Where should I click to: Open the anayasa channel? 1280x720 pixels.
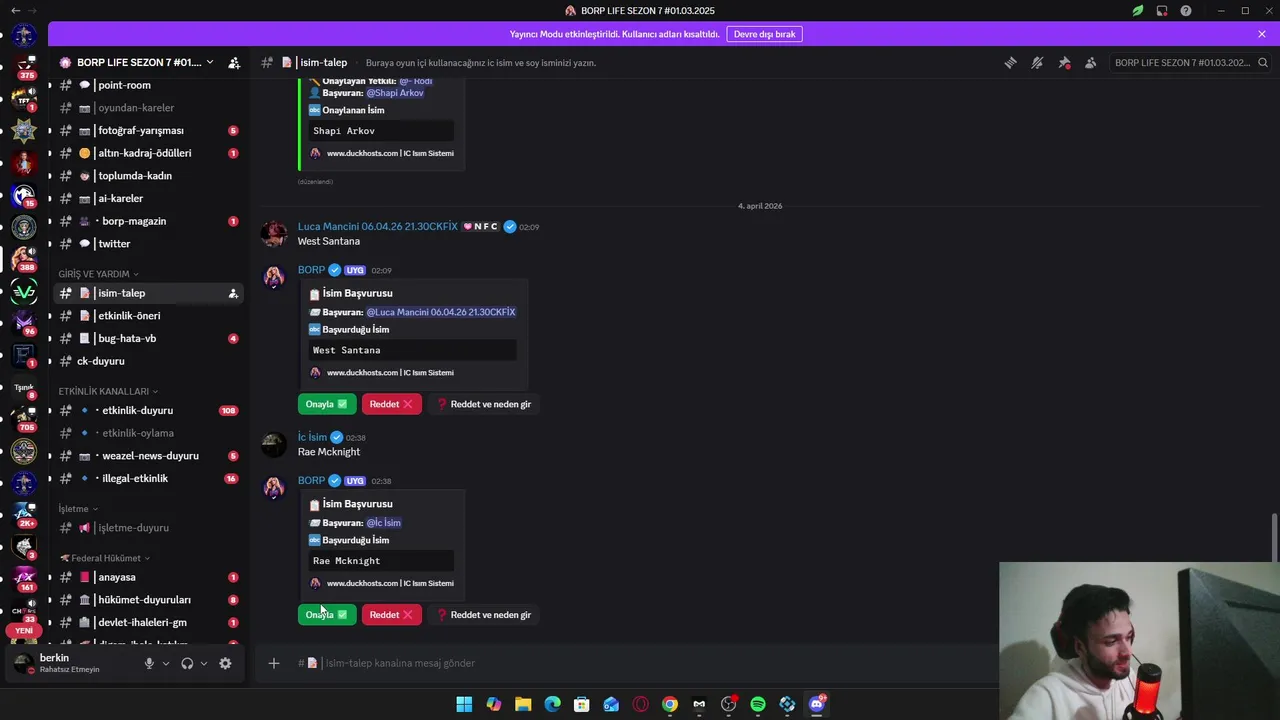coord(148,577)
